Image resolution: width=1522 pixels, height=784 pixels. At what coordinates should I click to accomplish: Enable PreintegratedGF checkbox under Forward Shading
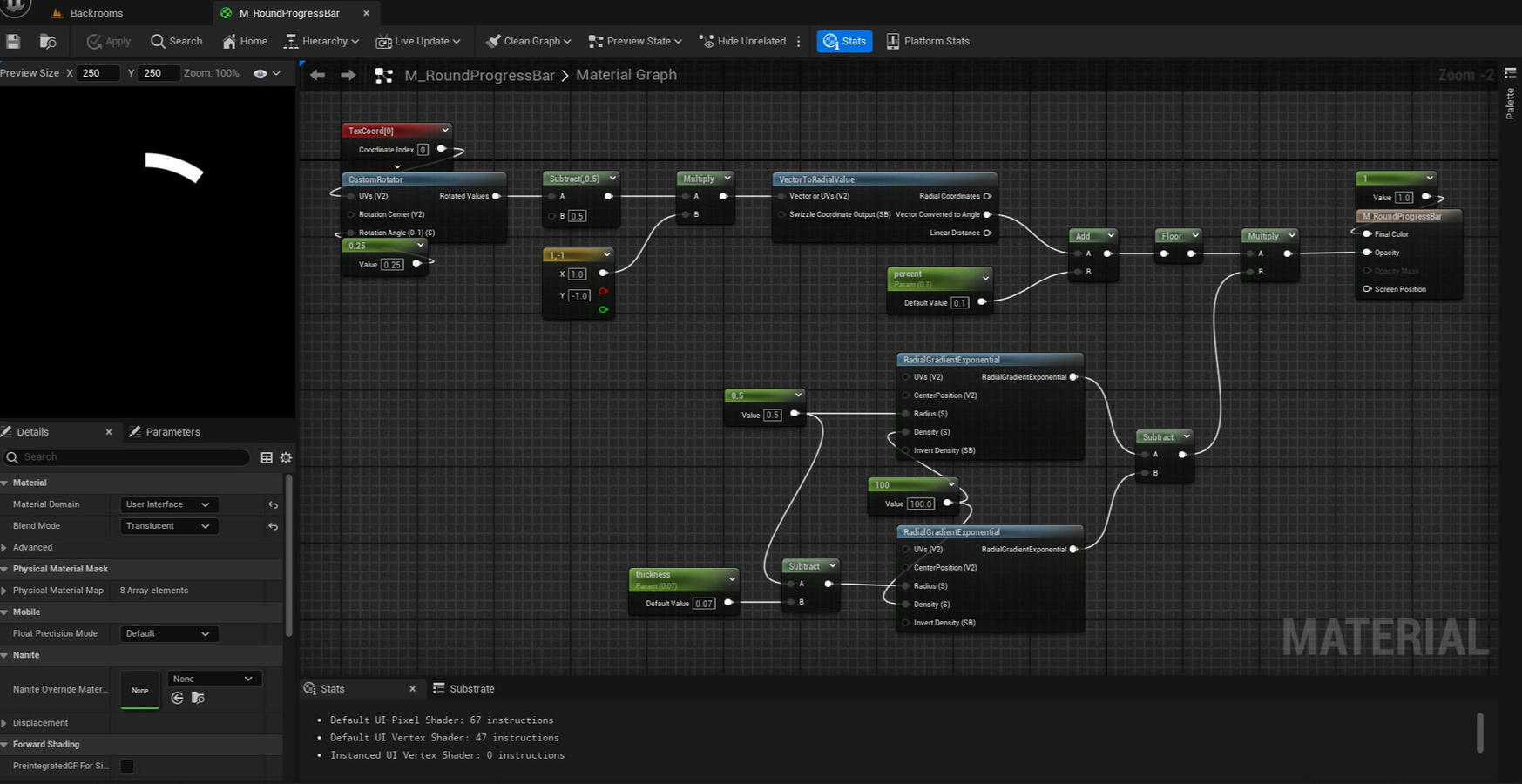click(x=127, y=766)
